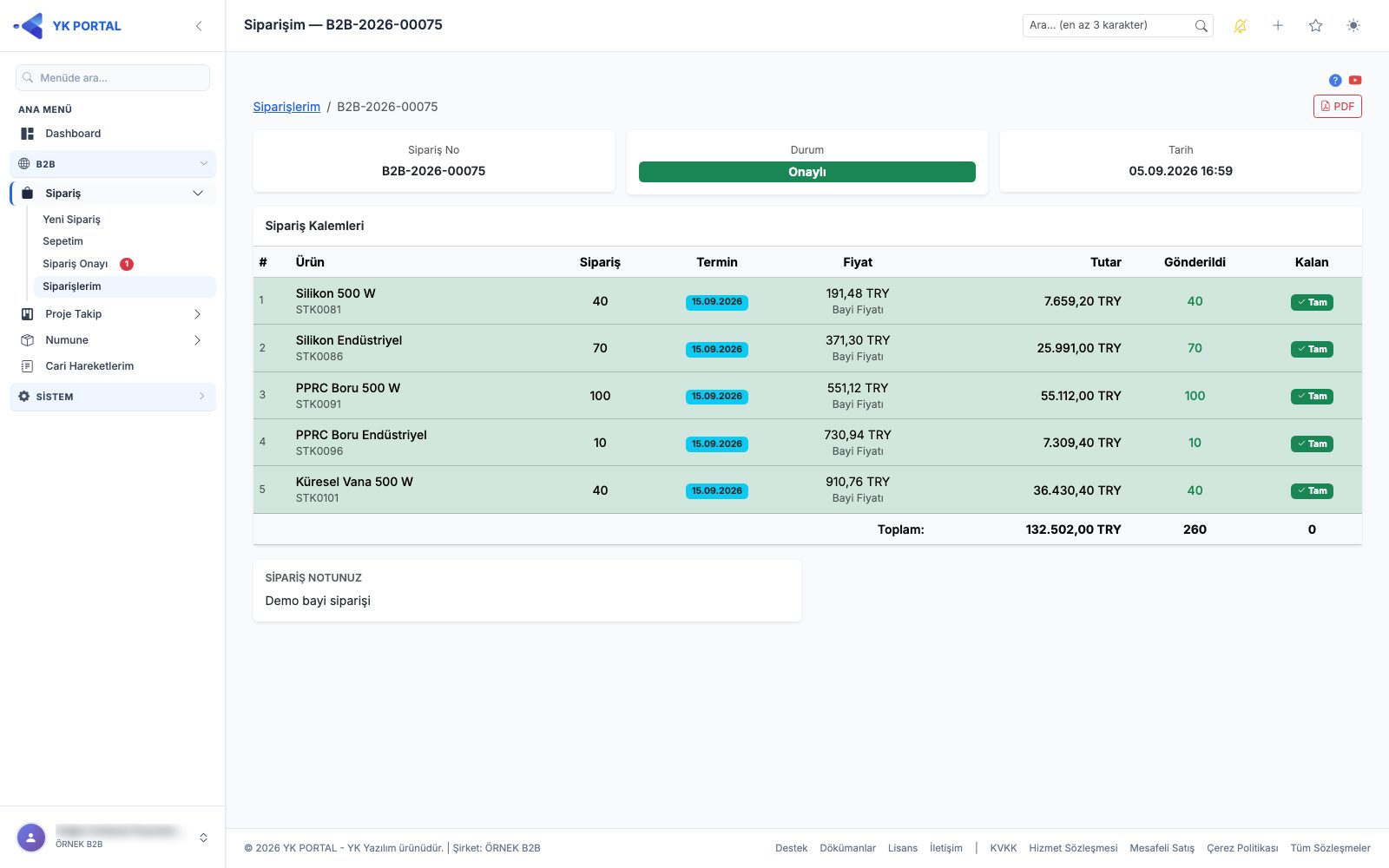Click the plus icon in the top bar
1389x868 pixels.
(1278, 26)
